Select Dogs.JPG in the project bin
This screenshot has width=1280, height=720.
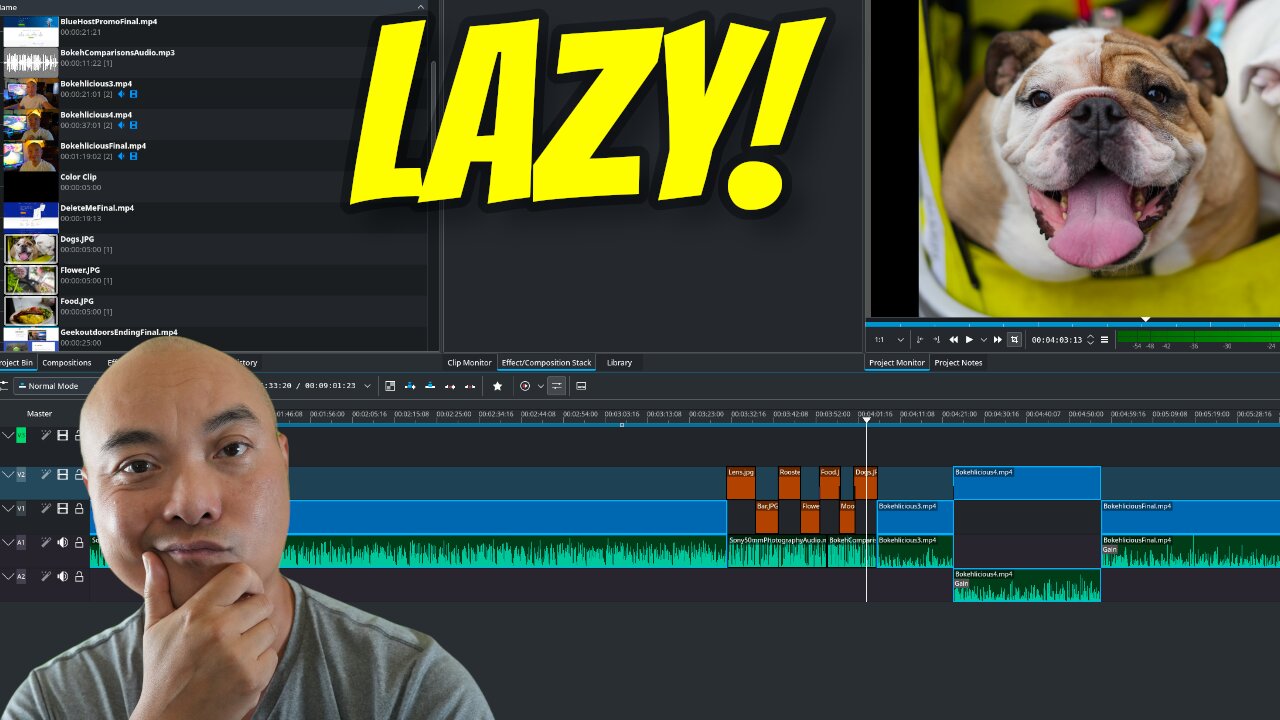(214, 248)
